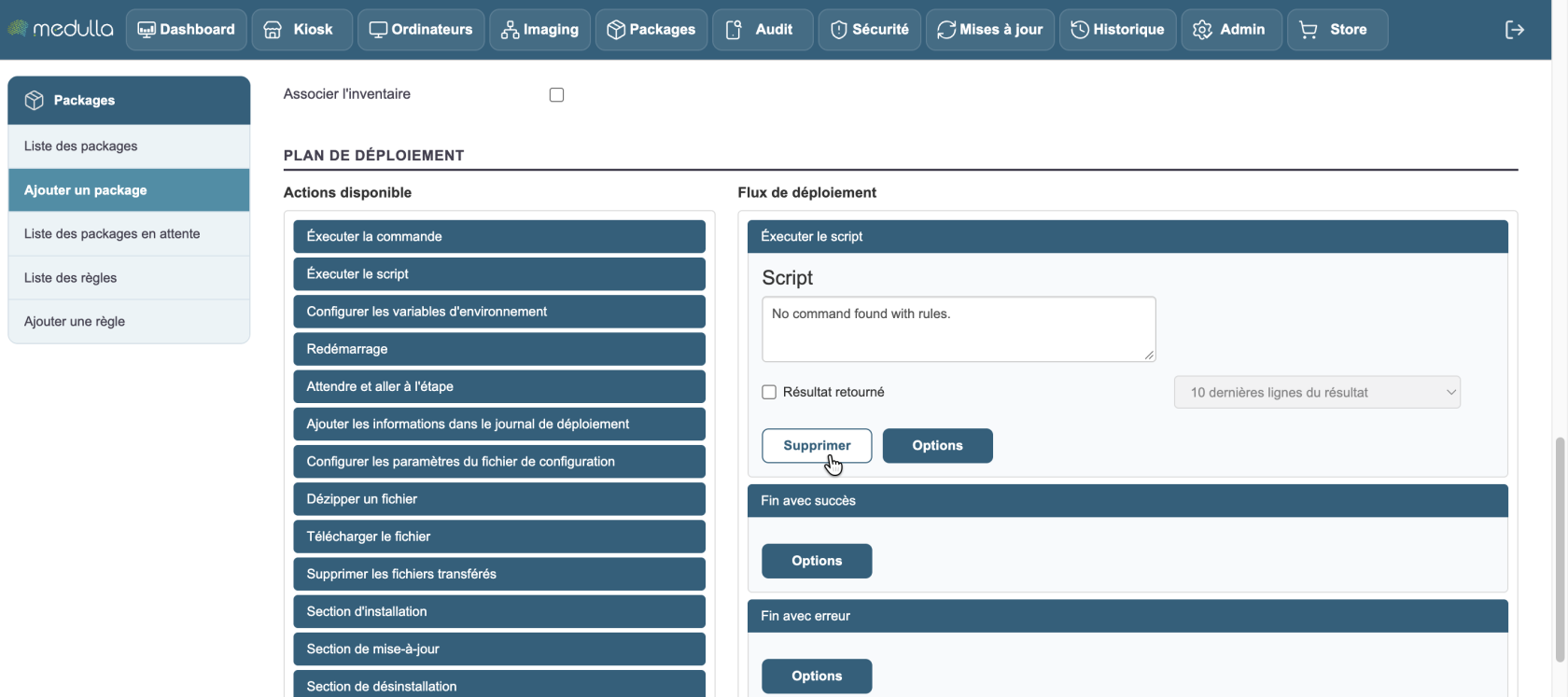Click Options under Fin avec erreur
The height and width of the screenshot is (697, 1568).
tap(817, 676)
